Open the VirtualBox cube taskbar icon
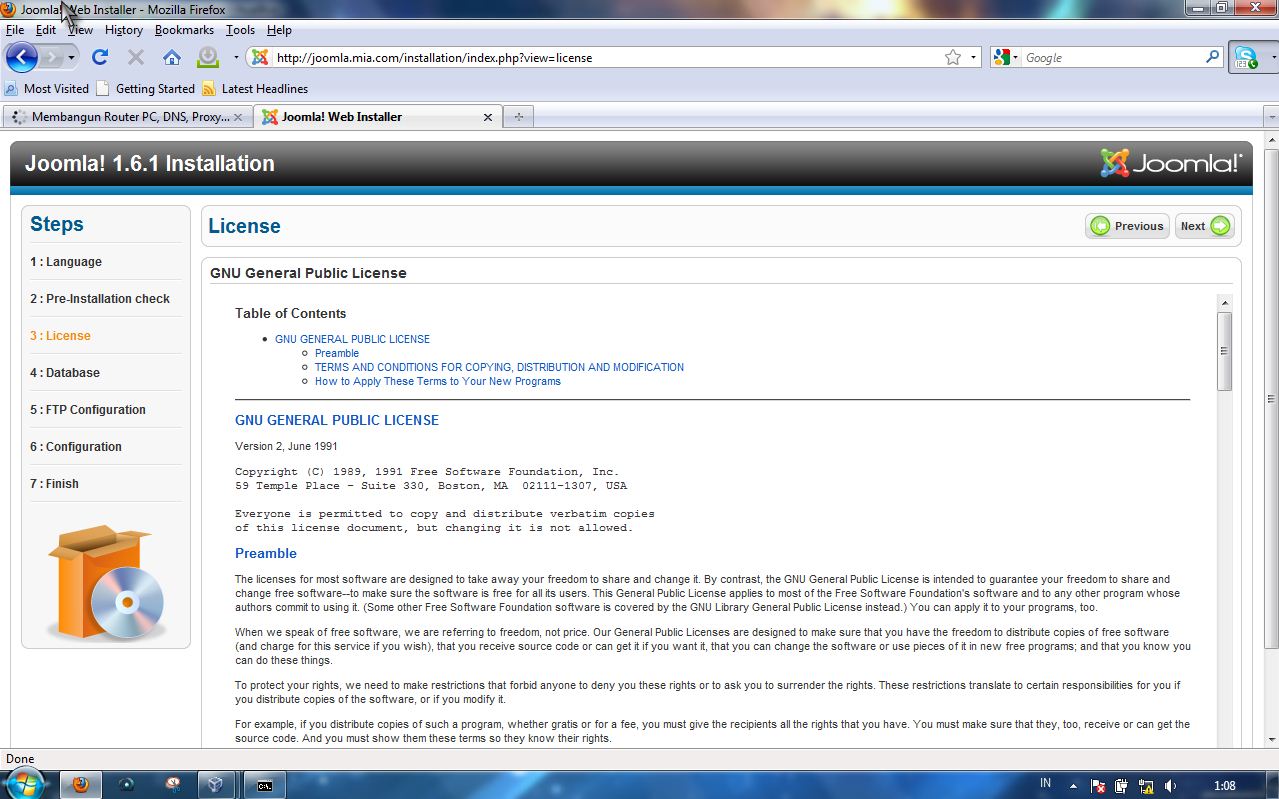The height and width of the screenshot is (799, 1279). point(214,785)
